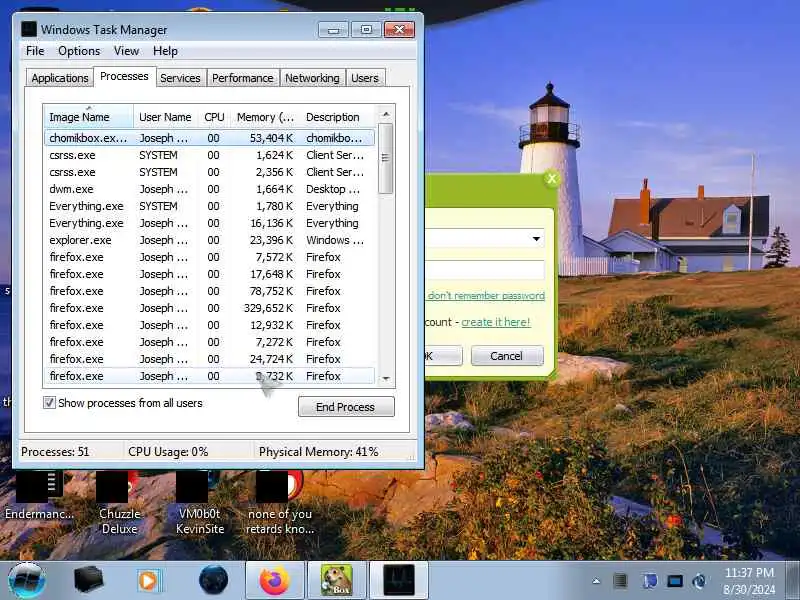The width and height of the screenshot is (800, 600).
Task: Click scroll up arrow in process list
Action: pos(386,114)
